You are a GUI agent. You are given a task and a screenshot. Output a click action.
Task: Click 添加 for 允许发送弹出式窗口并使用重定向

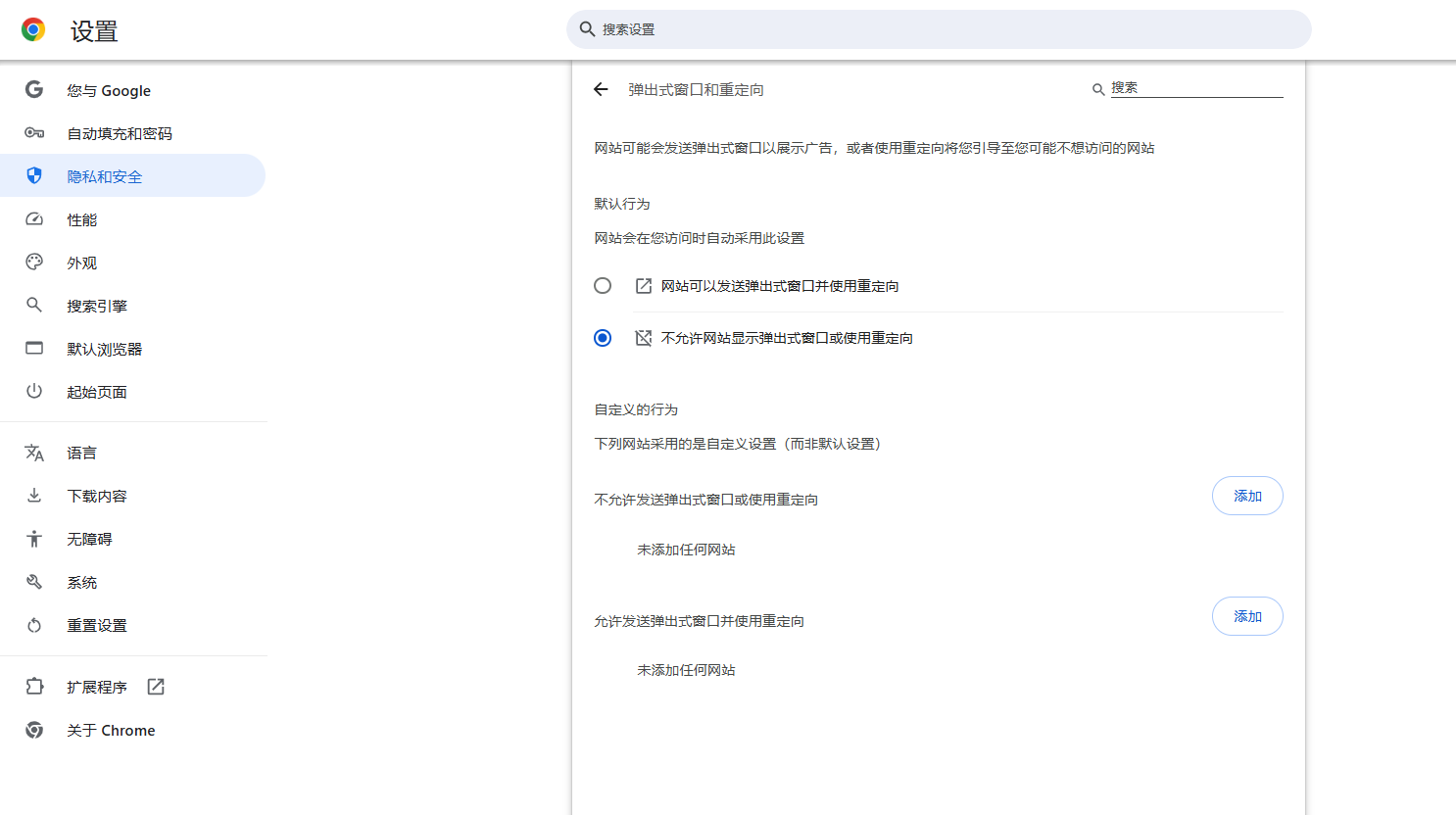pos(1247,616)
